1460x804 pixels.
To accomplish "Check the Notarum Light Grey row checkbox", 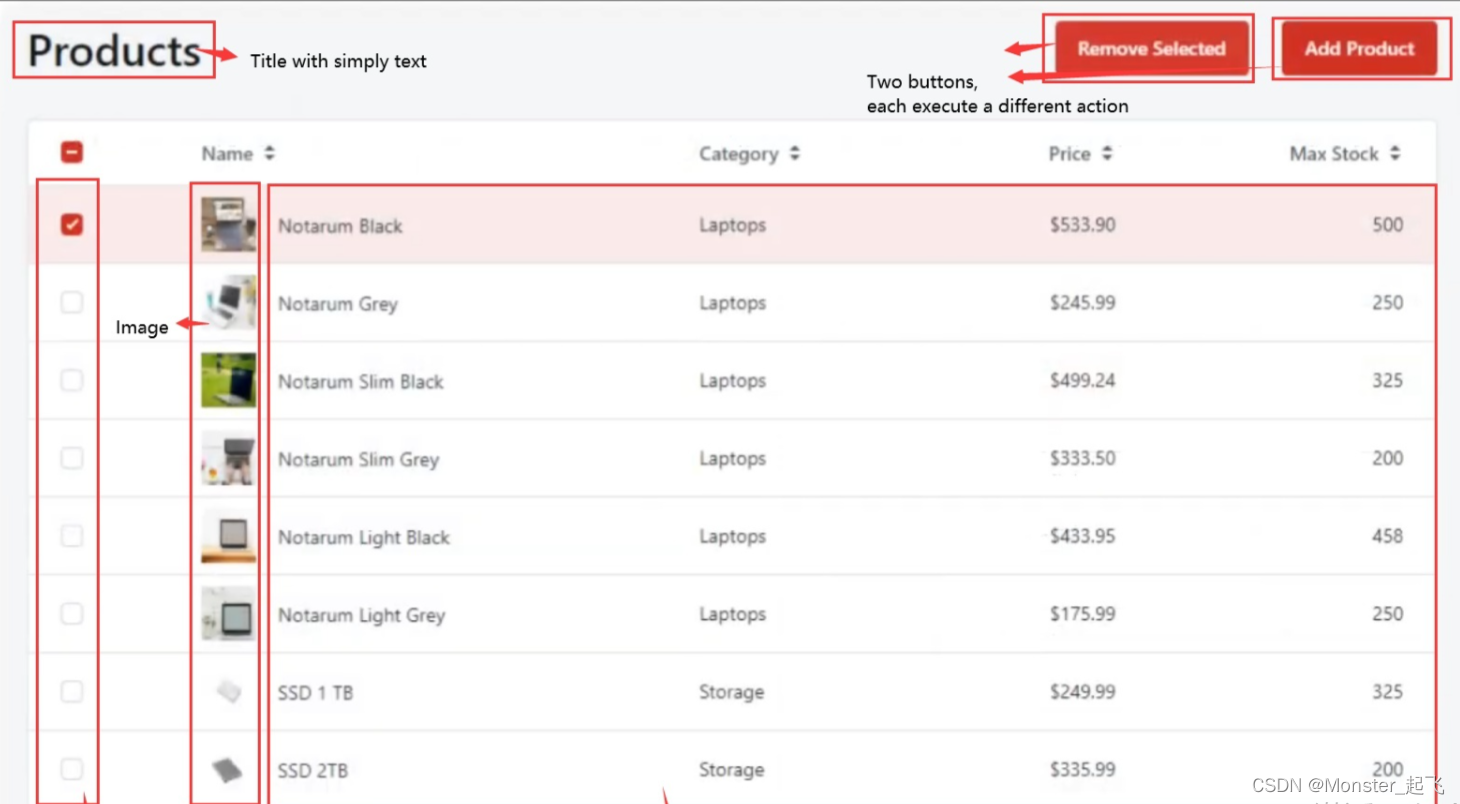I will [x=72, y=613].
